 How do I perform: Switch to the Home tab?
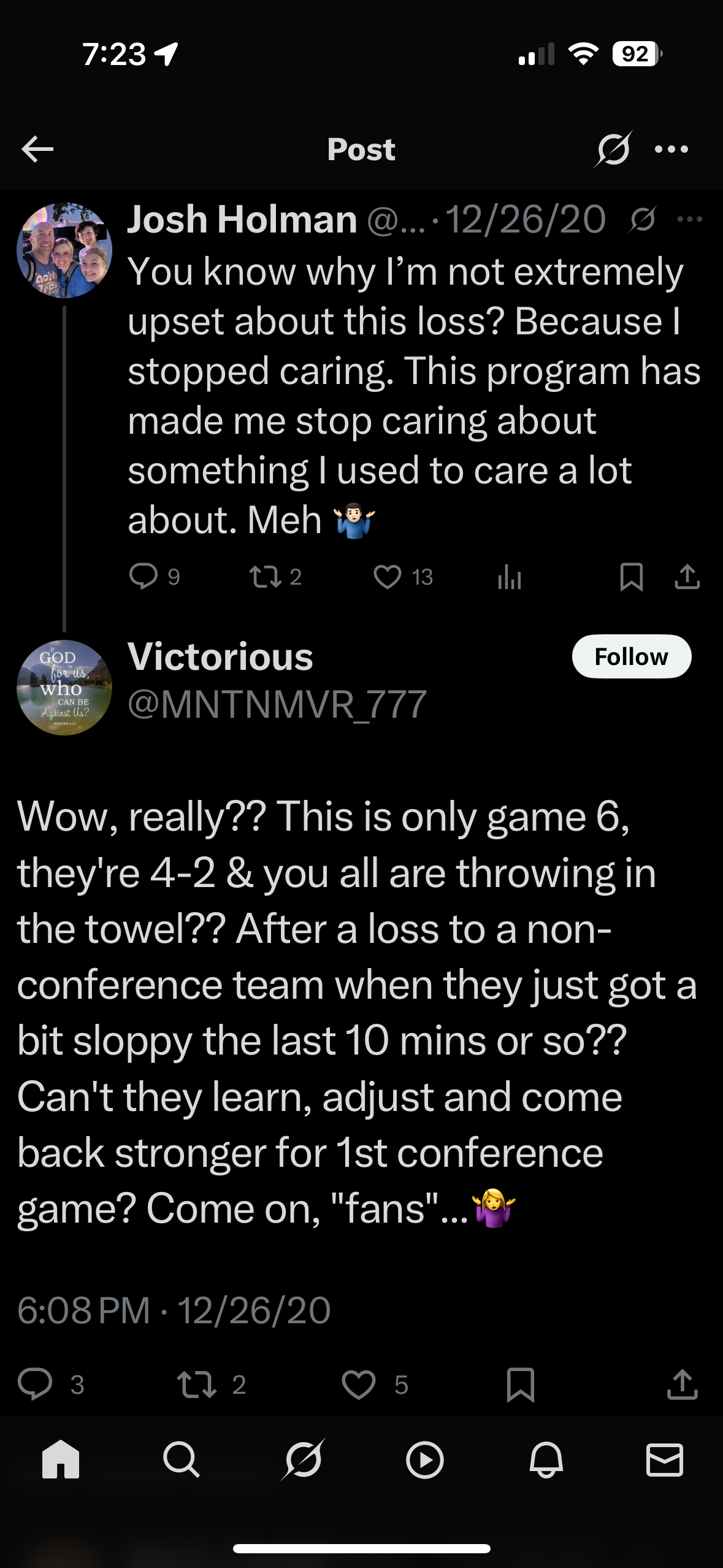coord(61,1459)
